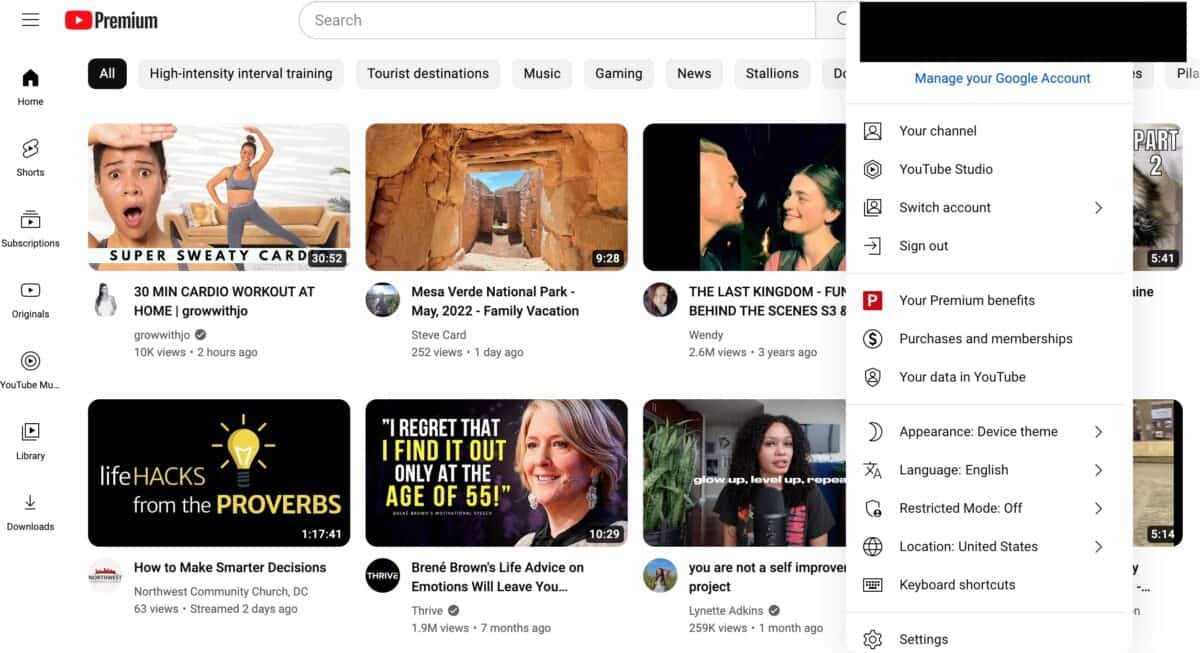The width and height of the screenshot is (1200, 653).
Task: Expand the Location submenu chevron
Action: pyautogui.click(x=1098, y=547)
